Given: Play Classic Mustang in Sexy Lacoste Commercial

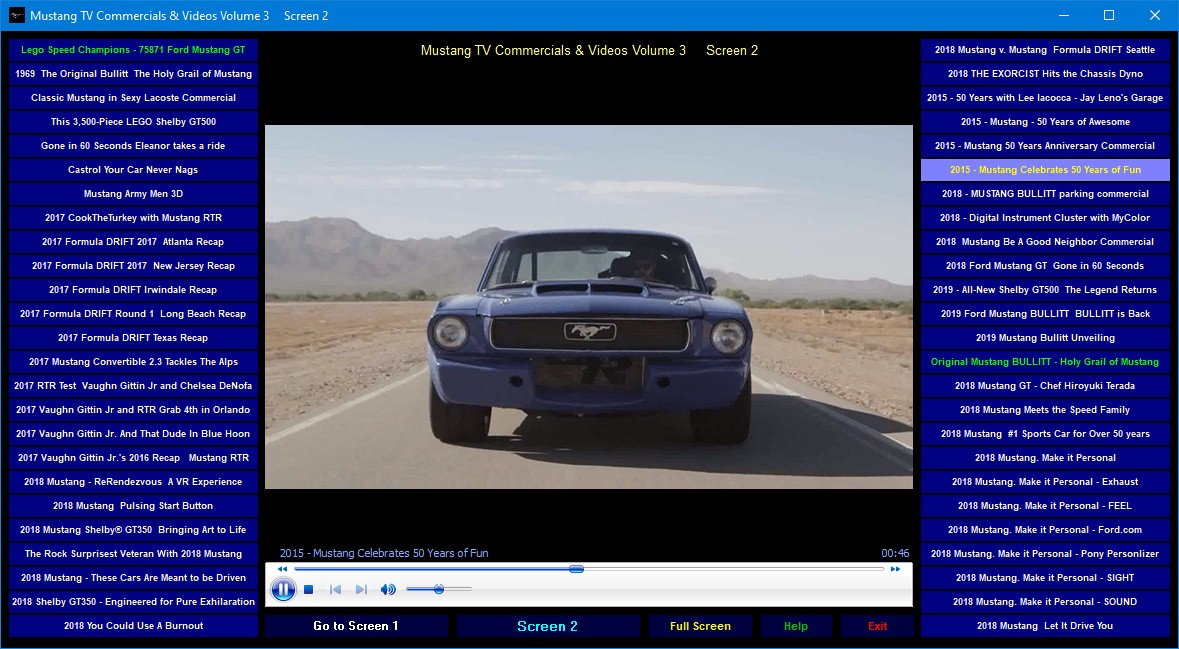Looking at the screenshot, I should 133,98.
